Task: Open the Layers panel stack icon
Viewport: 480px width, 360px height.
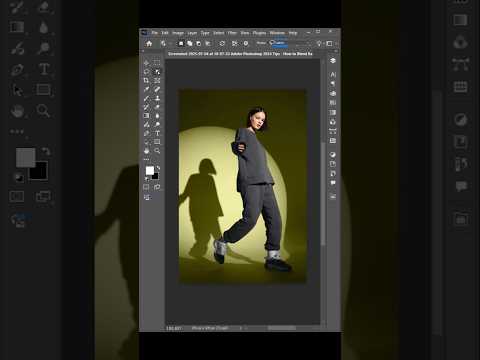Action: [333, 60]
